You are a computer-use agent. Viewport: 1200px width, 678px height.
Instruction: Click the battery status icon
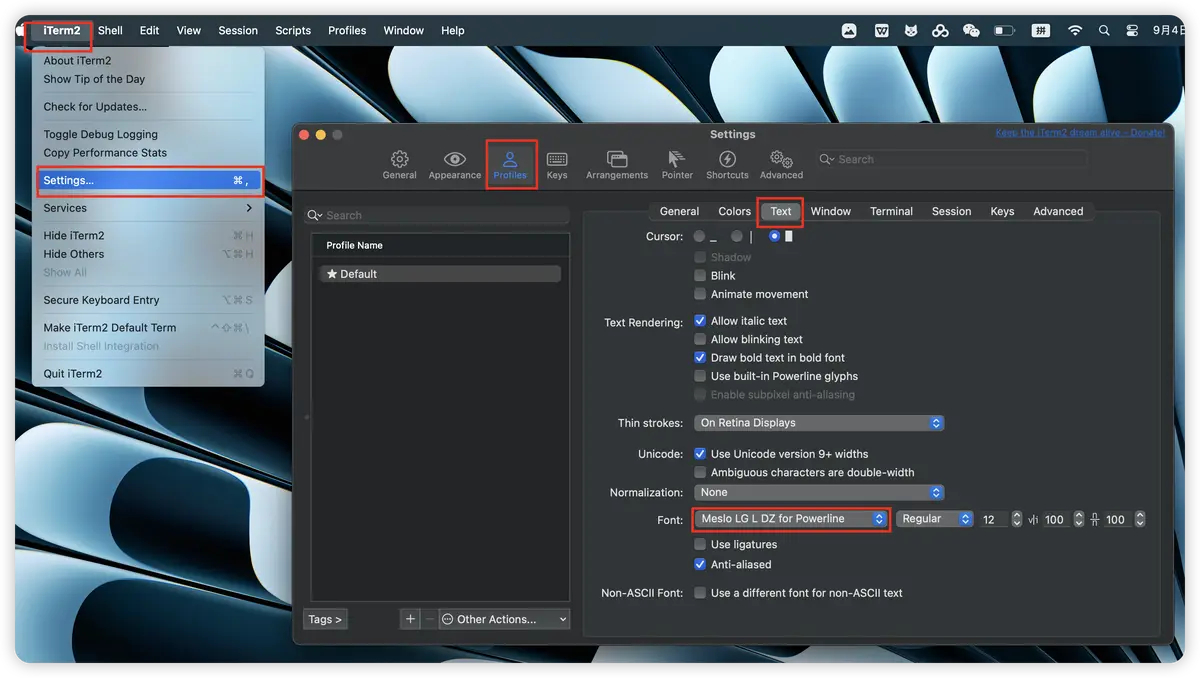1005,31
